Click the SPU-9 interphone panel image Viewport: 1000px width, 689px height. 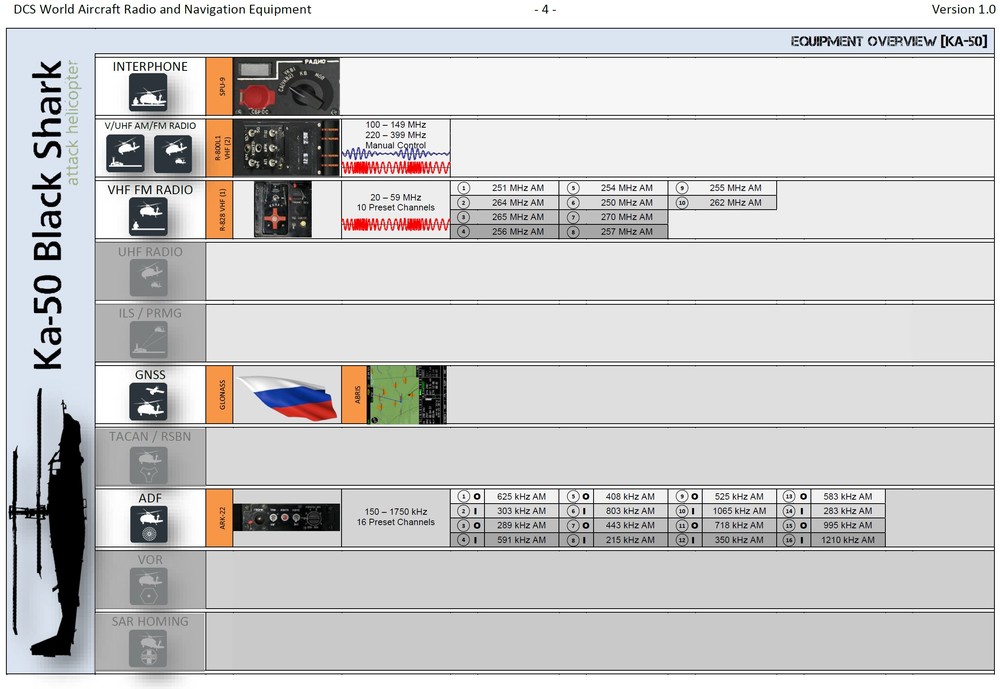[x=286, y=86]
